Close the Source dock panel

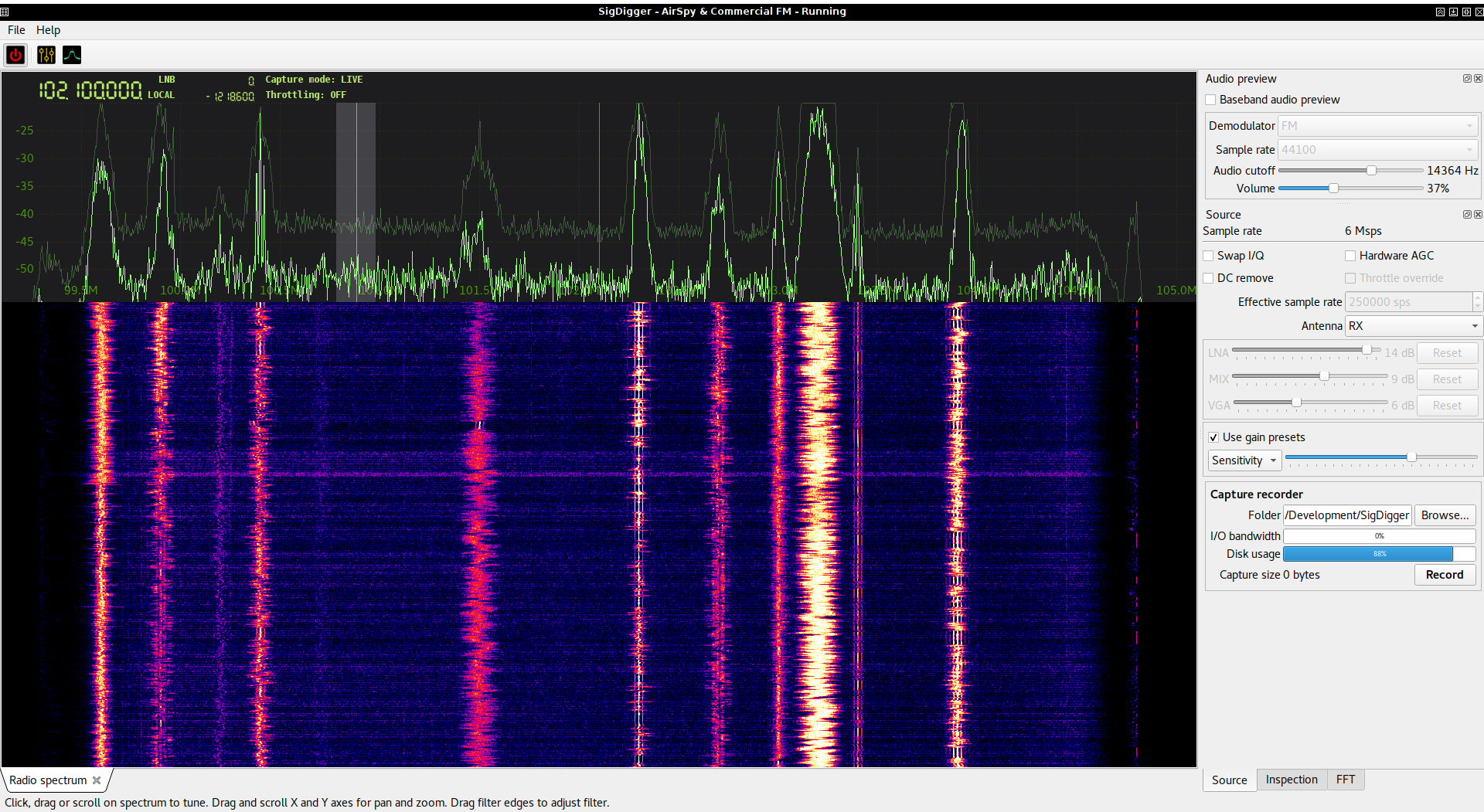coord(1478,215)
